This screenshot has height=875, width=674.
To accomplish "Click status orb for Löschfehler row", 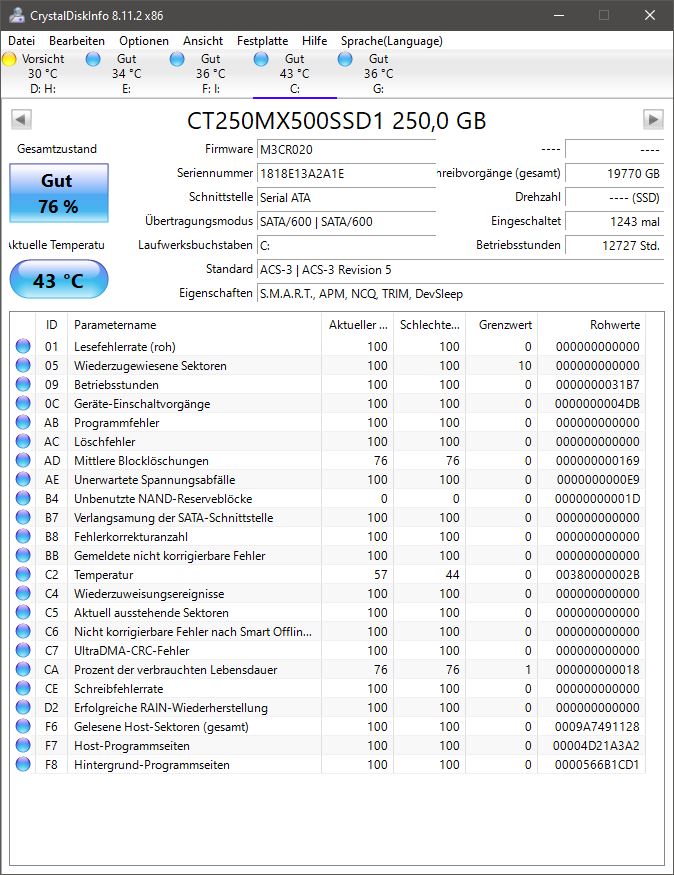I will [23, 441].
